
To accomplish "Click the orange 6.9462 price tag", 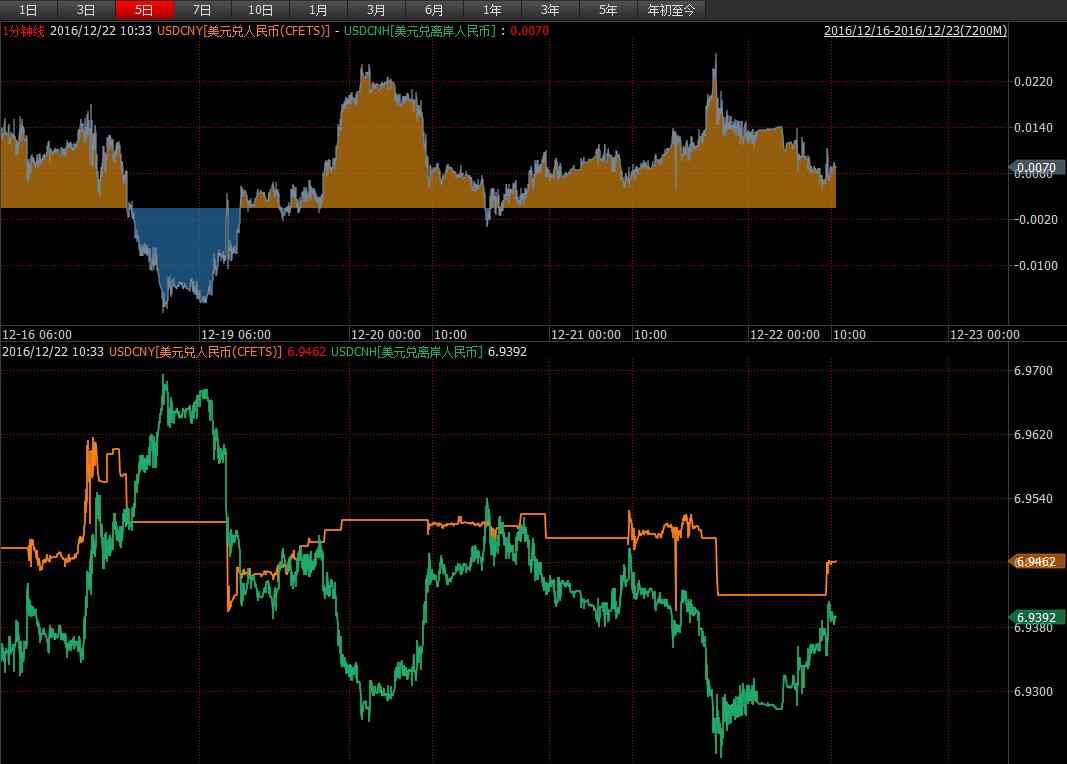I will (1035, 562).
